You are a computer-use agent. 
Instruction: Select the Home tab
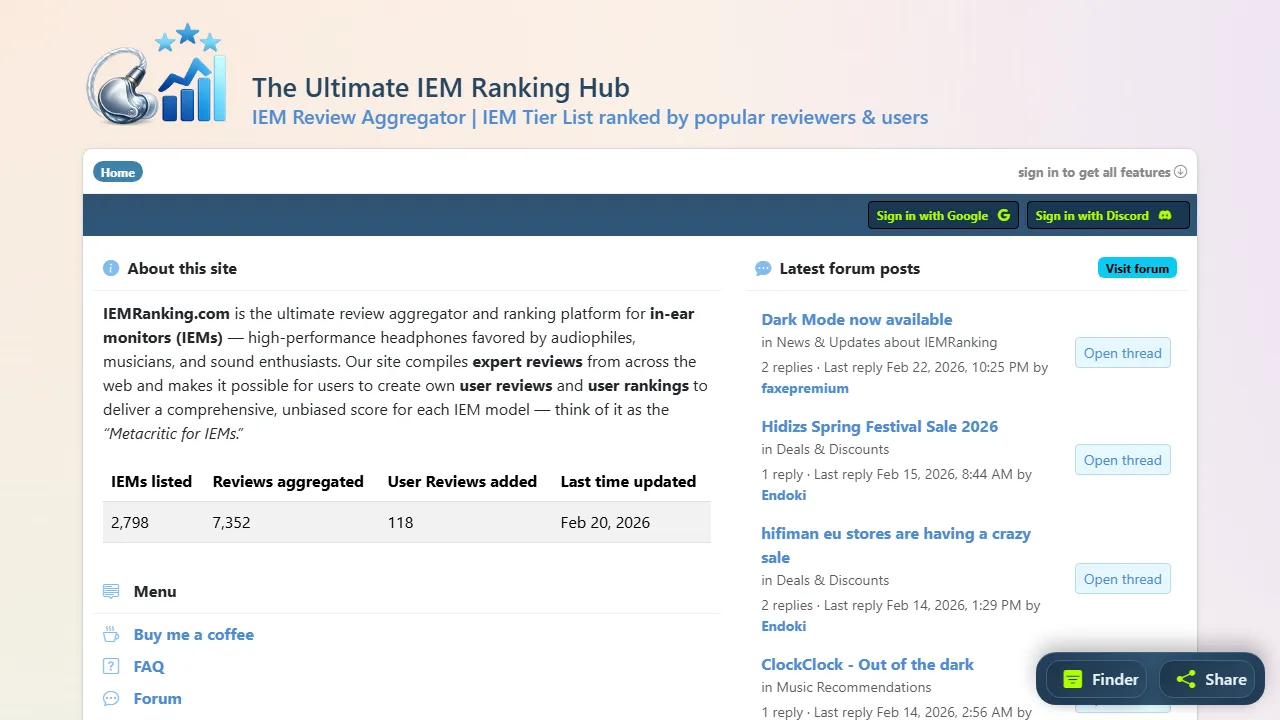(117, 172)
